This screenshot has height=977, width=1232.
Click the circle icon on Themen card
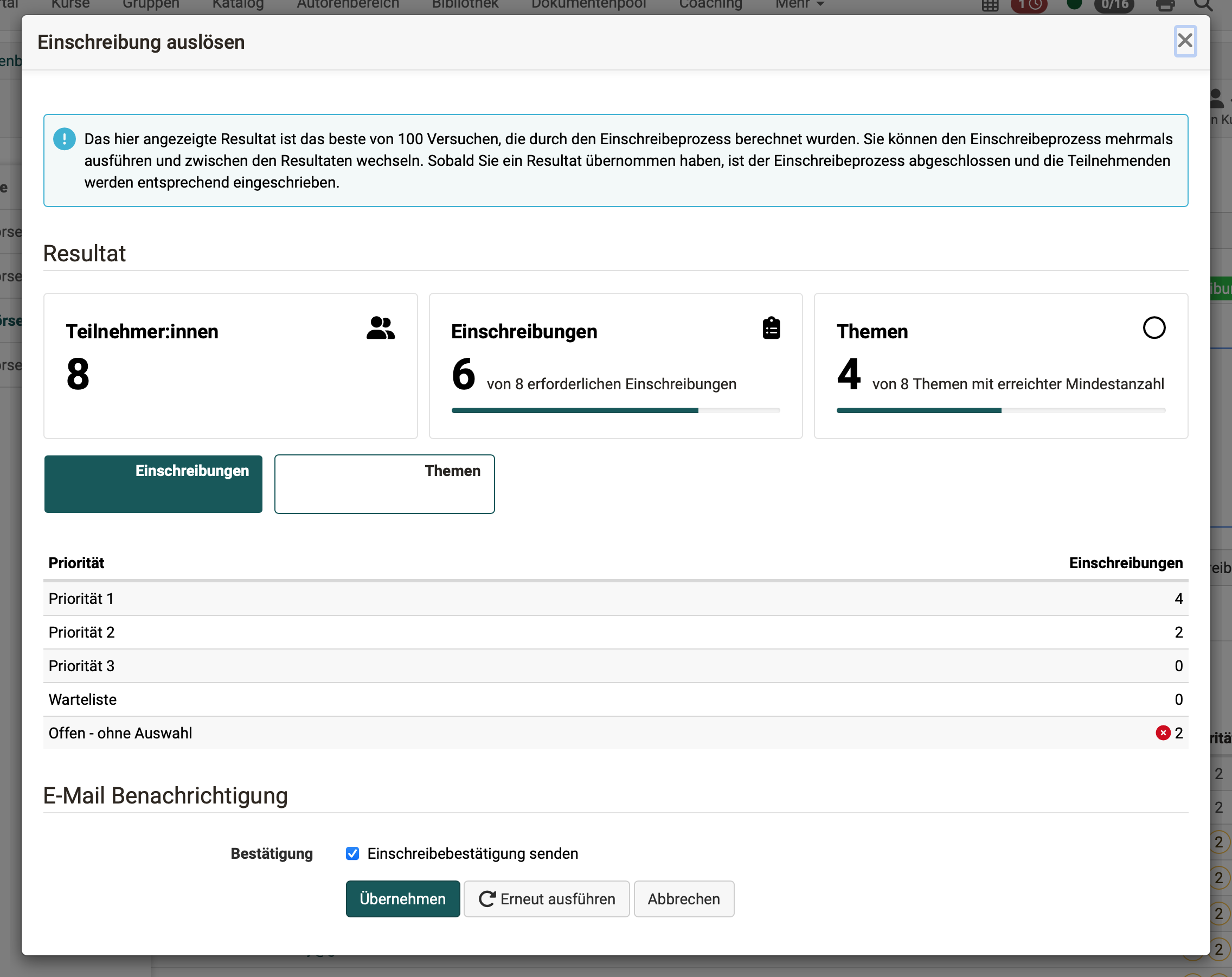pyautogui.click(x=1153, y=328)
